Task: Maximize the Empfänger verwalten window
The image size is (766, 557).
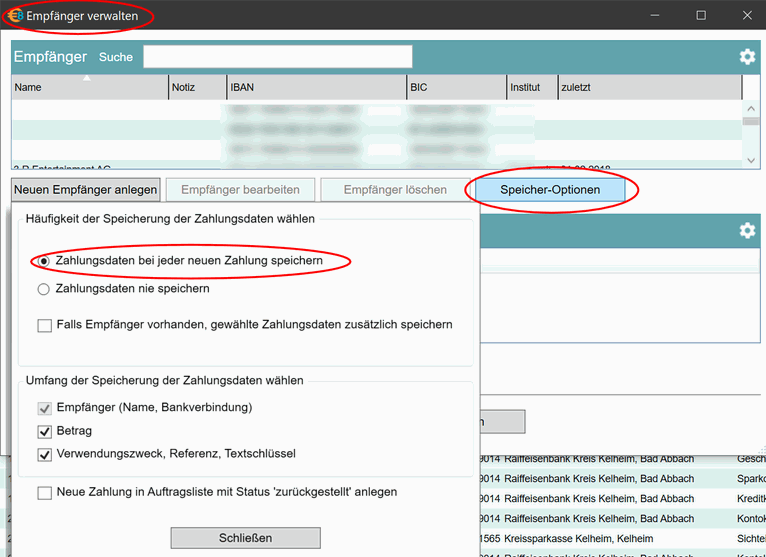Action: 701,16
